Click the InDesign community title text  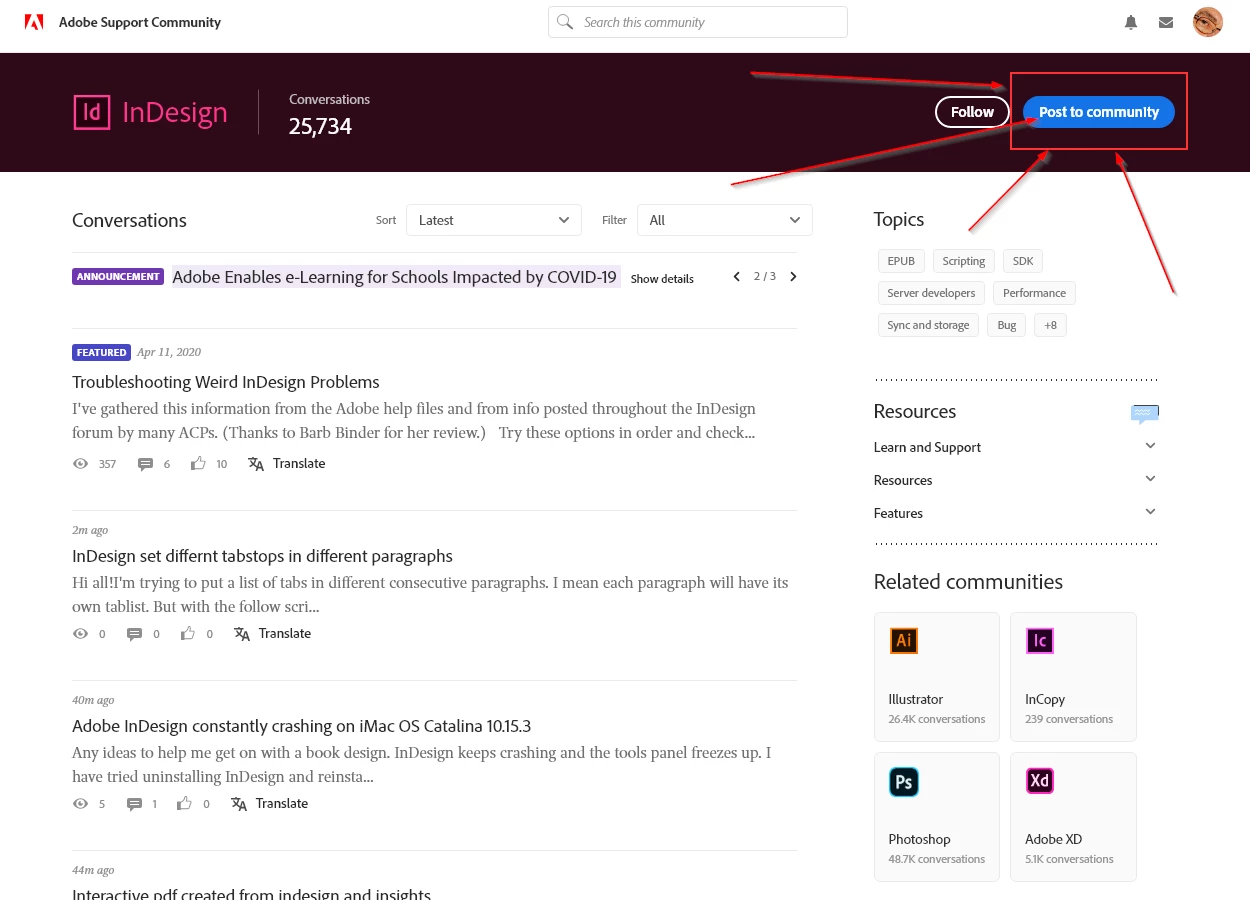click(175, 113)
